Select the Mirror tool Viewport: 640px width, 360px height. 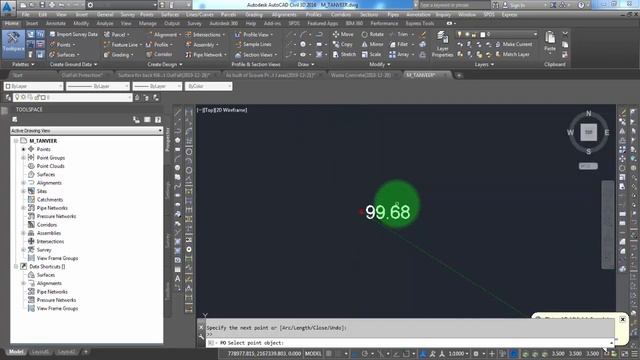click(372, 44)
